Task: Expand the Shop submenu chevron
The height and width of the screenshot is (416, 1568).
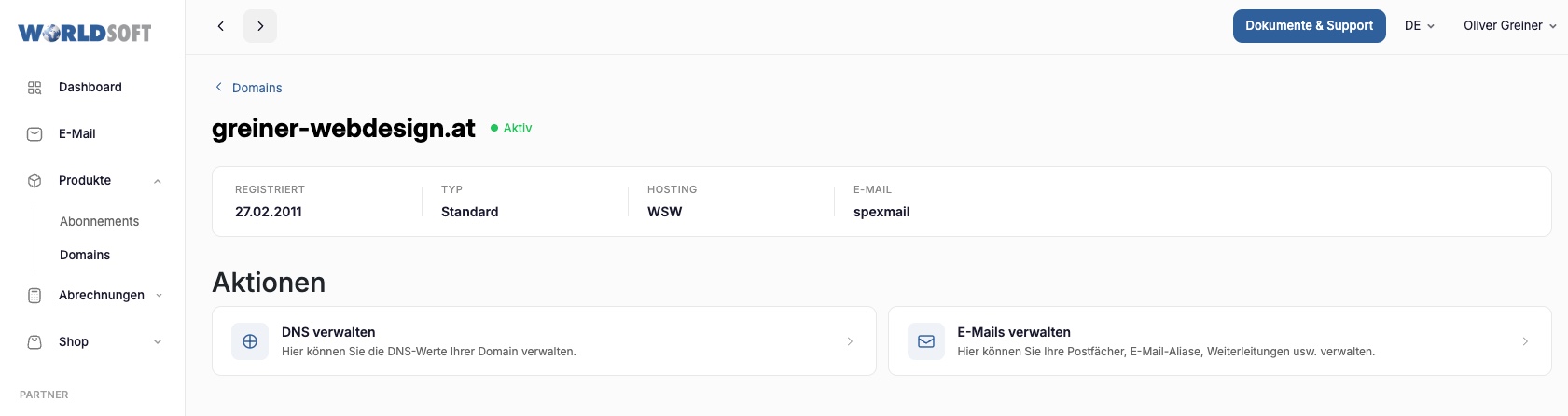Action: (x=158, y=342)
